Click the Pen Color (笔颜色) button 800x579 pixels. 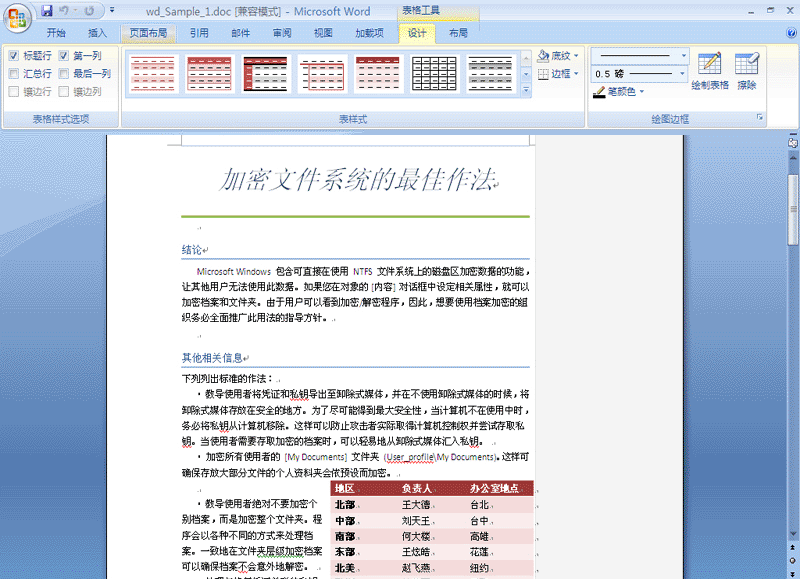[620, 92]
